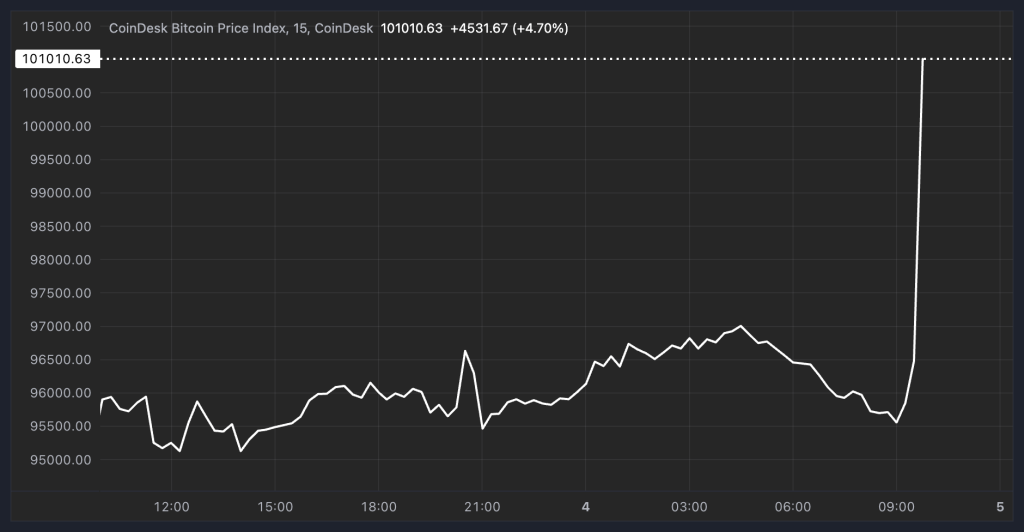Screen dimensions: 1024x532
Task: Click the 06:00 time axis label
Action: 793,506
